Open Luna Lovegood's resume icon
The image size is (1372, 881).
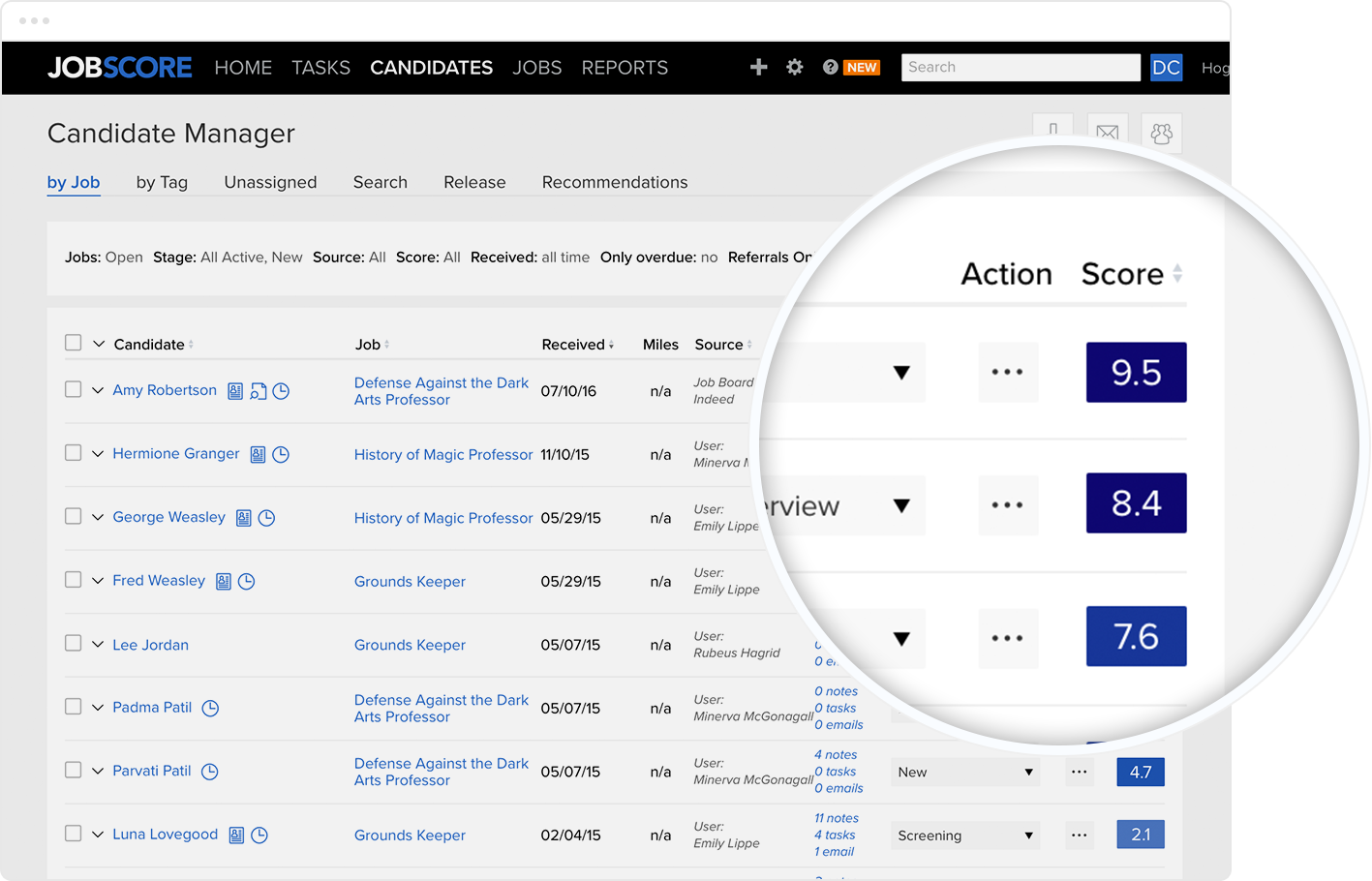point(236,835)
